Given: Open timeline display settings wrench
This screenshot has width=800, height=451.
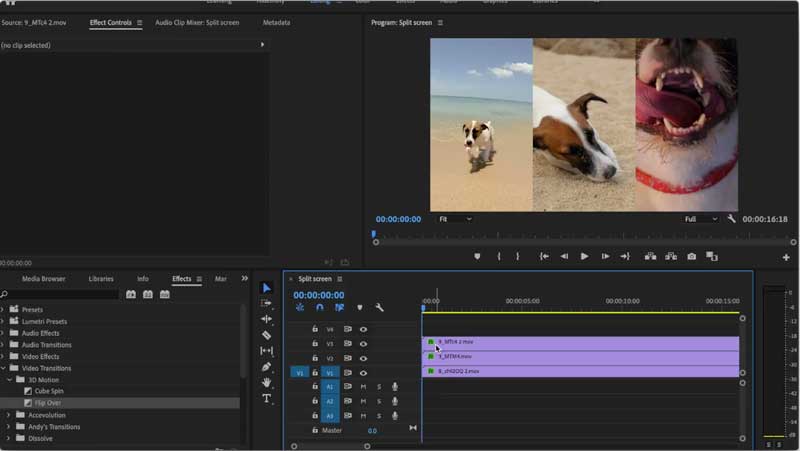Looking at the screenshot, I should tap(379, 308).
